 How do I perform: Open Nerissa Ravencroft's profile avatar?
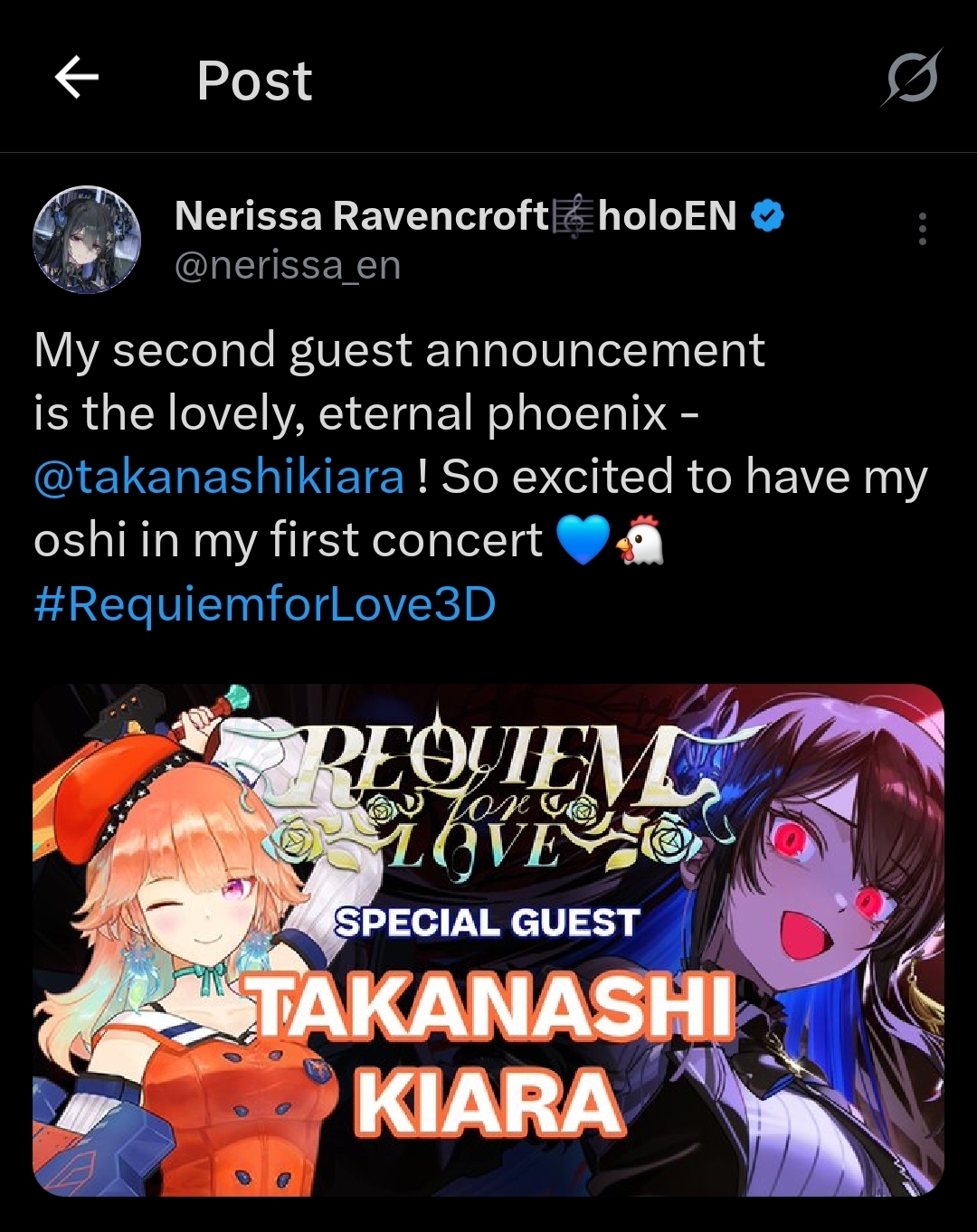click(x=87, y=240)
